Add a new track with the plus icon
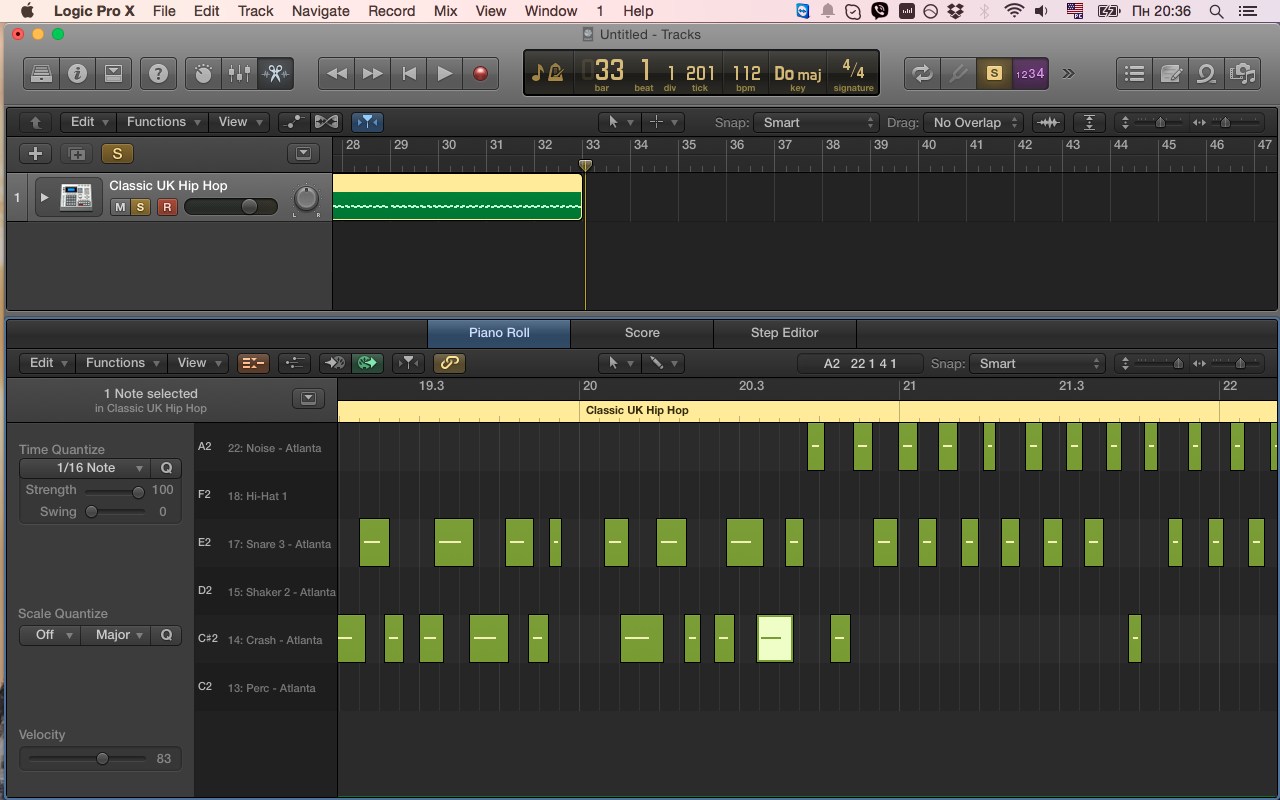The height and width of the screenshot is (800, 1280). (34, 153)
